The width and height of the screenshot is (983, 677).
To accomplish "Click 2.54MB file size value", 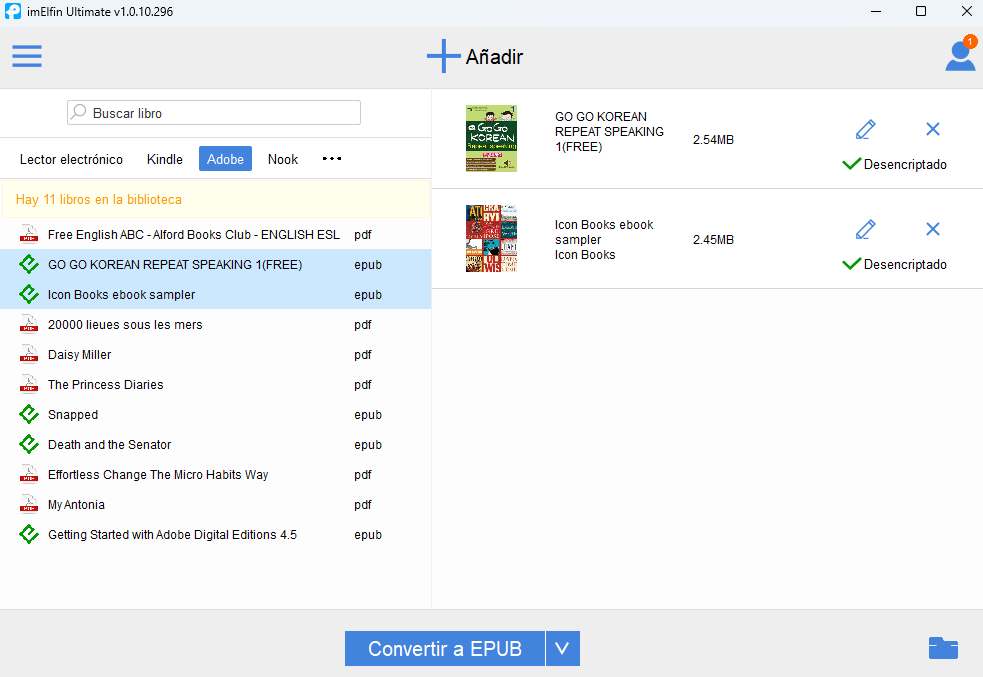I will 713,140.
